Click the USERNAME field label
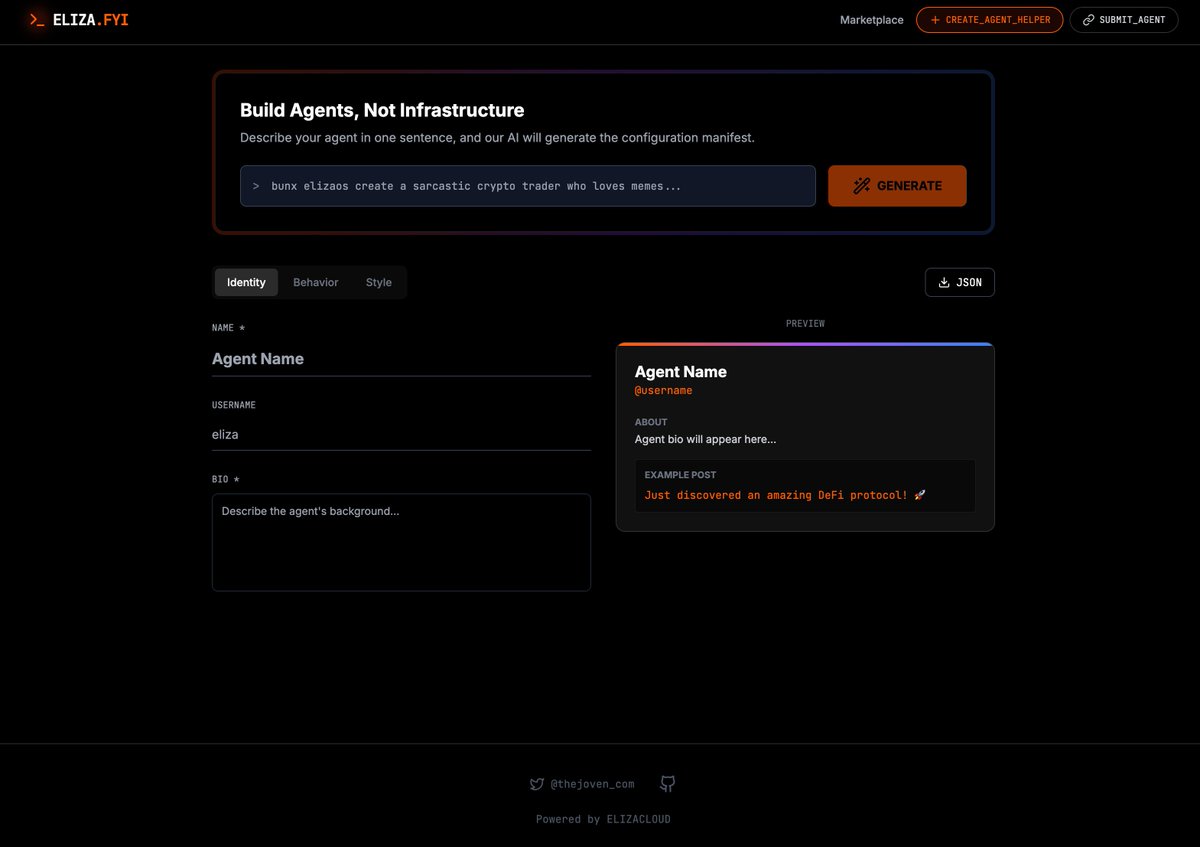 (234, 405)
